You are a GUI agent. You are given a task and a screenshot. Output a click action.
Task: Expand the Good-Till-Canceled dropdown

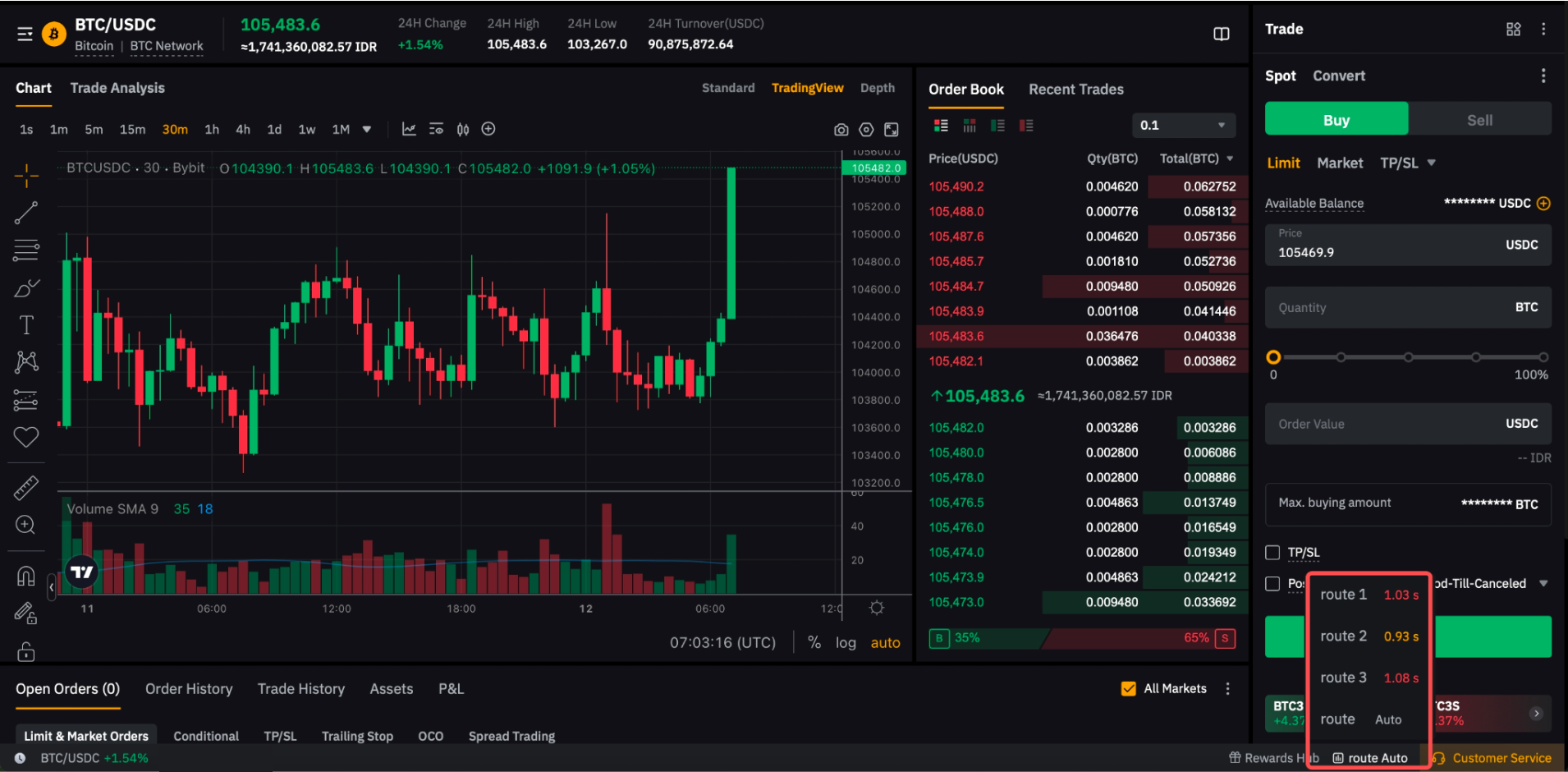tap(1543, 584)
